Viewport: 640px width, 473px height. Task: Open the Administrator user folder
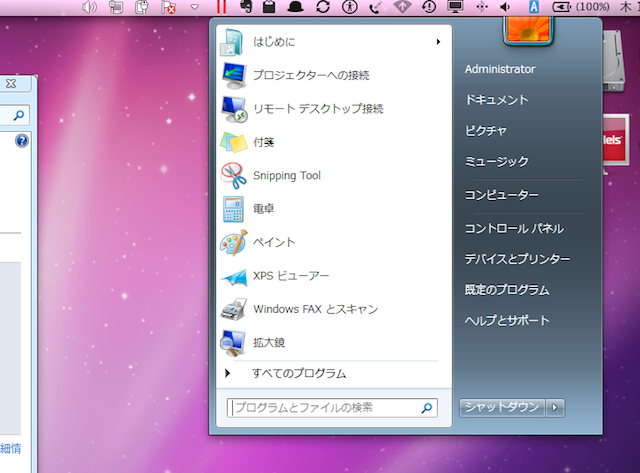click(500, 69)
